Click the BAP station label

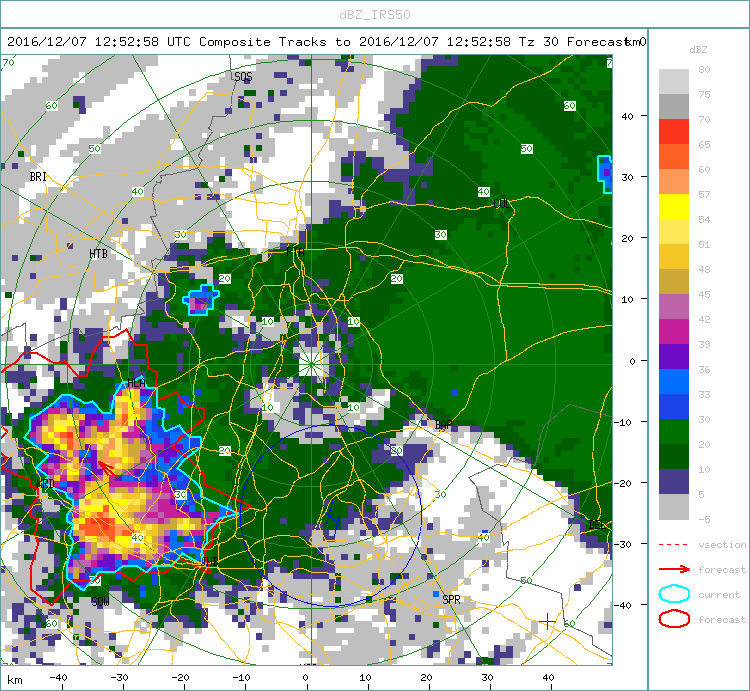click(x=443, y=425)
